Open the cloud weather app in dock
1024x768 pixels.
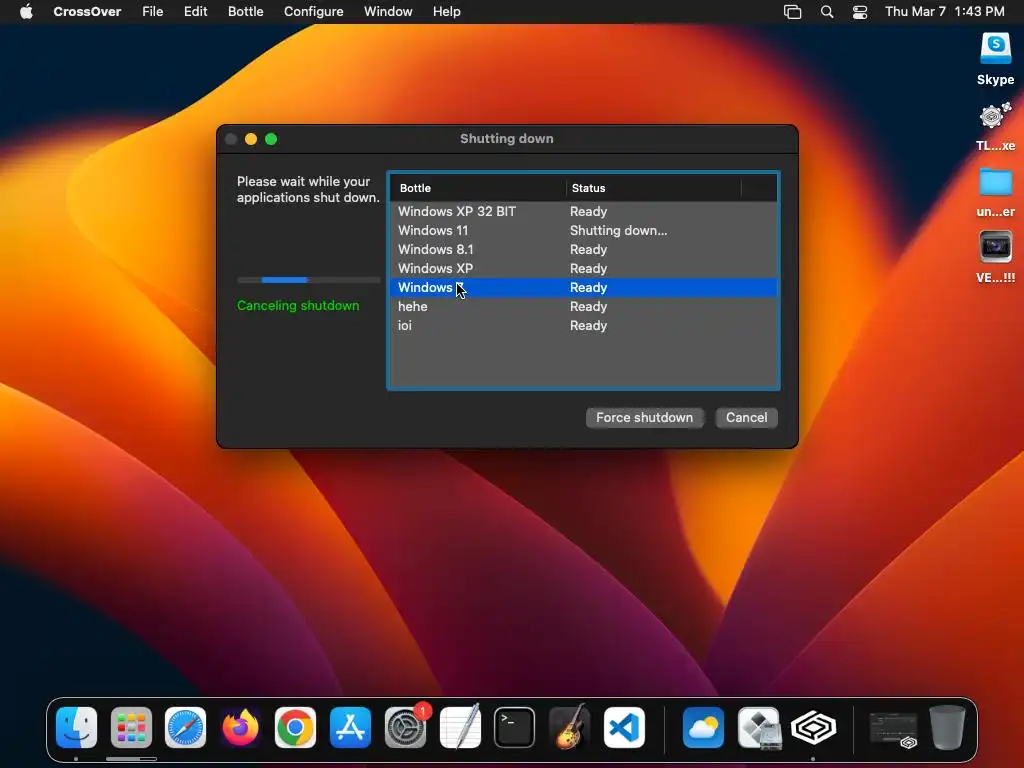tap(703, 727)
